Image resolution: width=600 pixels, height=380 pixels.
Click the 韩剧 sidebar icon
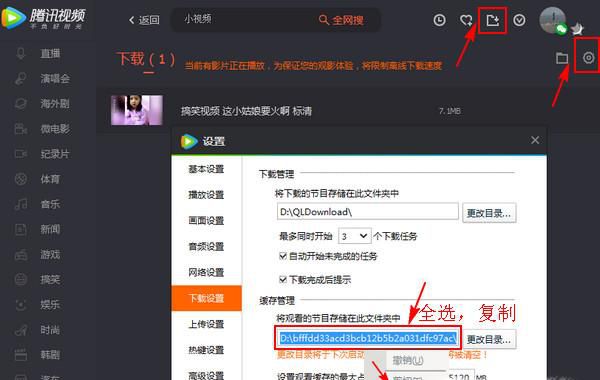pyautogui.click(x=21, y=355)
